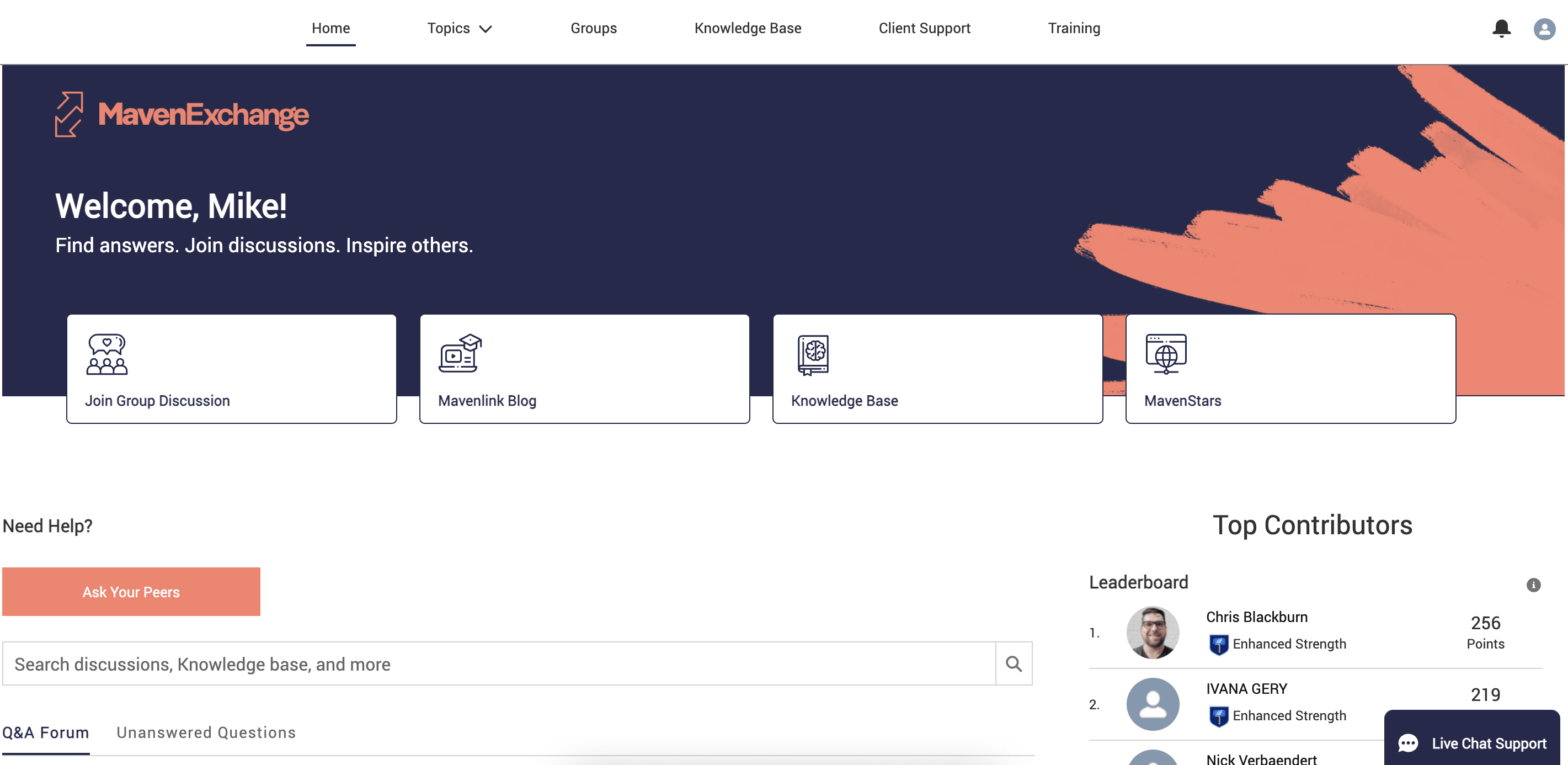1568x765 pixels.
Task: Click the Mavenlink Blog graduation icon
Action: coord(460,353)
